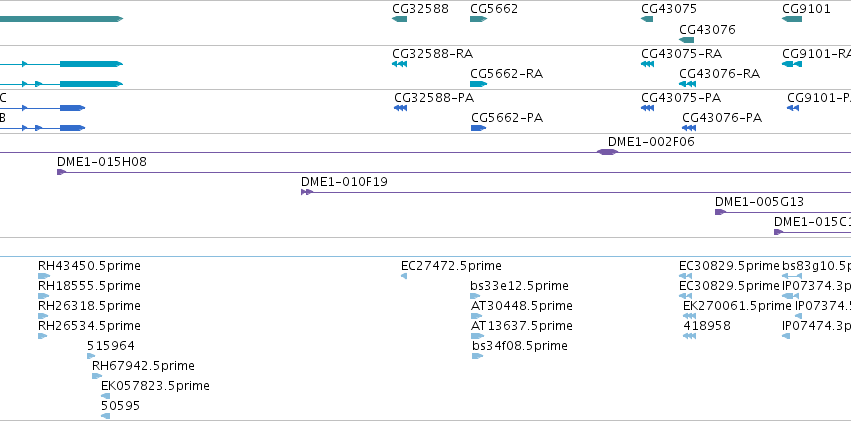This screenshot has height=421, width=851.
Task: Click the 418958 feature glyph
Action: [689, 336]
